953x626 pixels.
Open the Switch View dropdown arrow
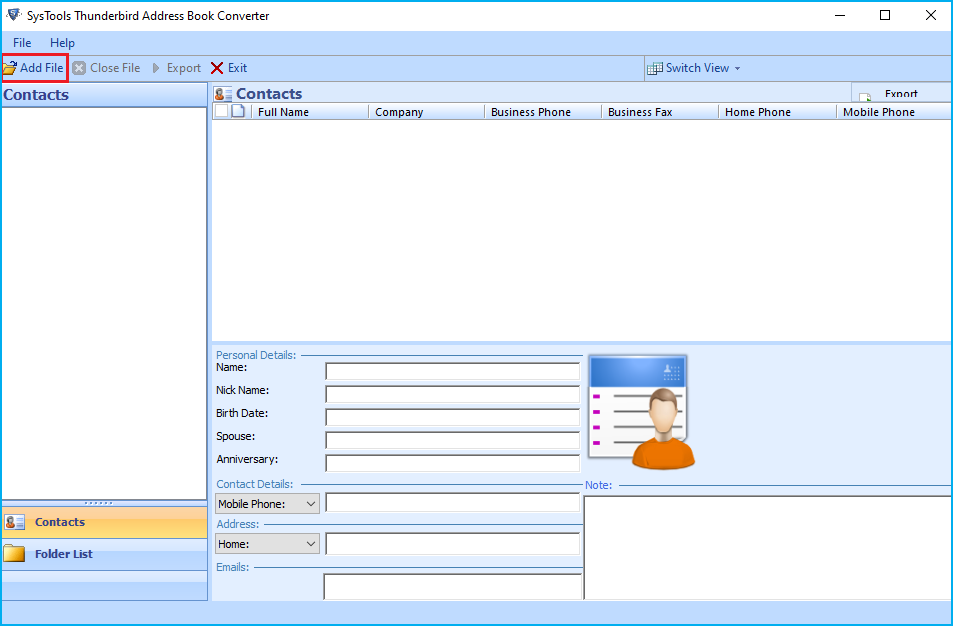point(737,69)
